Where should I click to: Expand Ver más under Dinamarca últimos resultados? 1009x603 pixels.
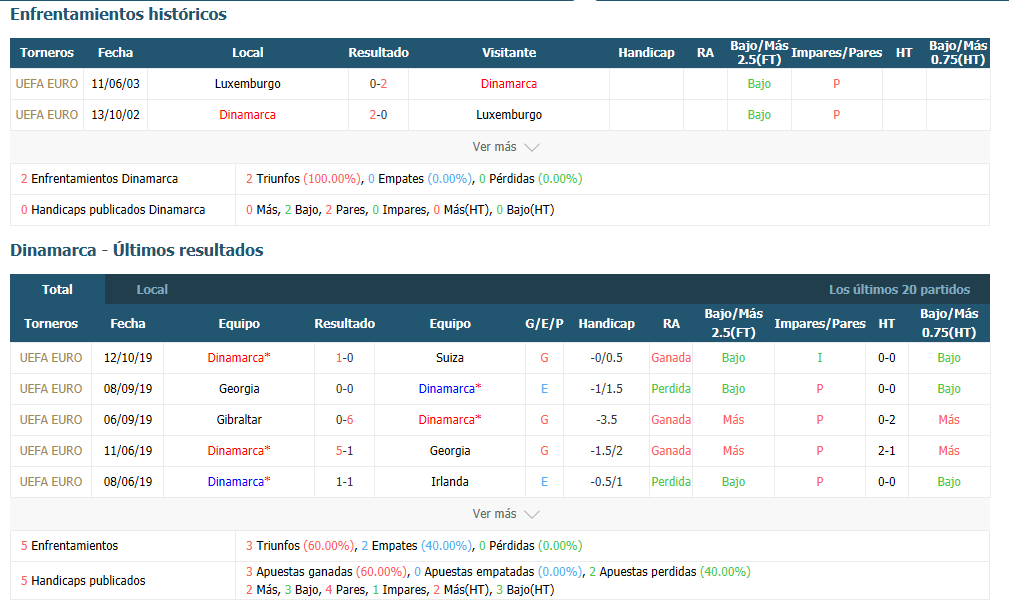tap(505, 514)
